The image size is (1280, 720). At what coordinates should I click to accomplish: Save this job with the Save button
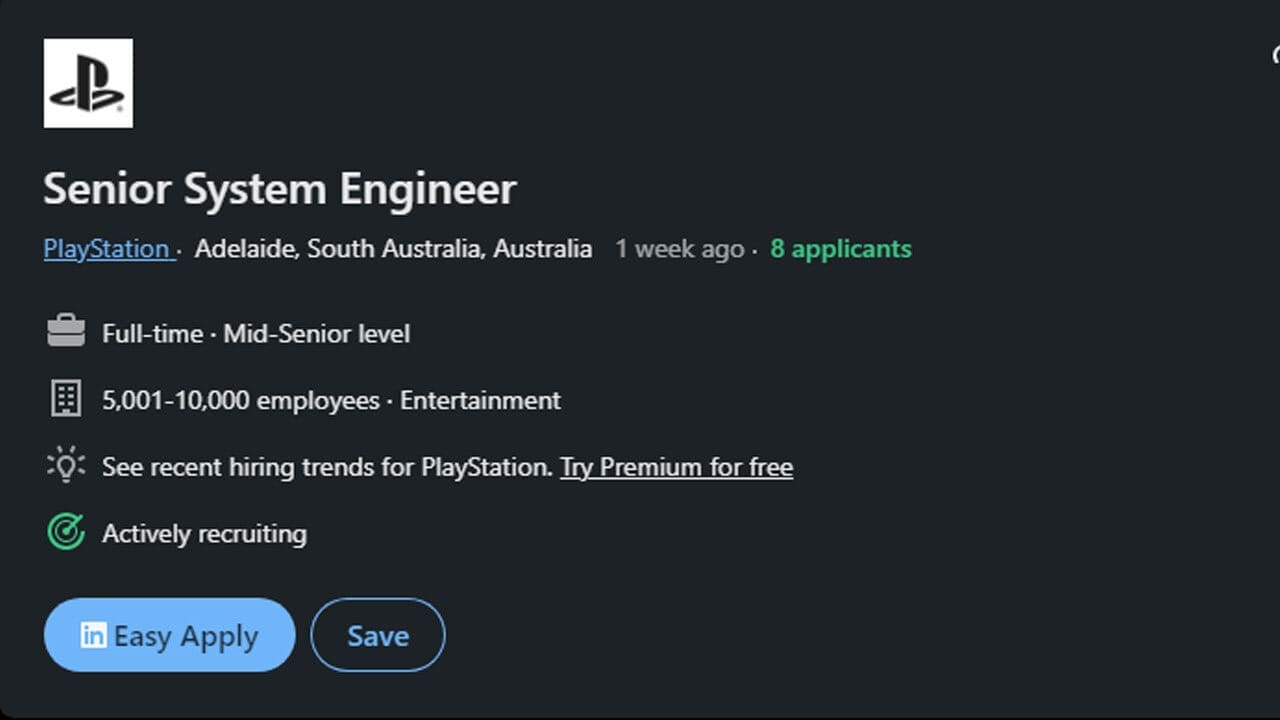378,635
